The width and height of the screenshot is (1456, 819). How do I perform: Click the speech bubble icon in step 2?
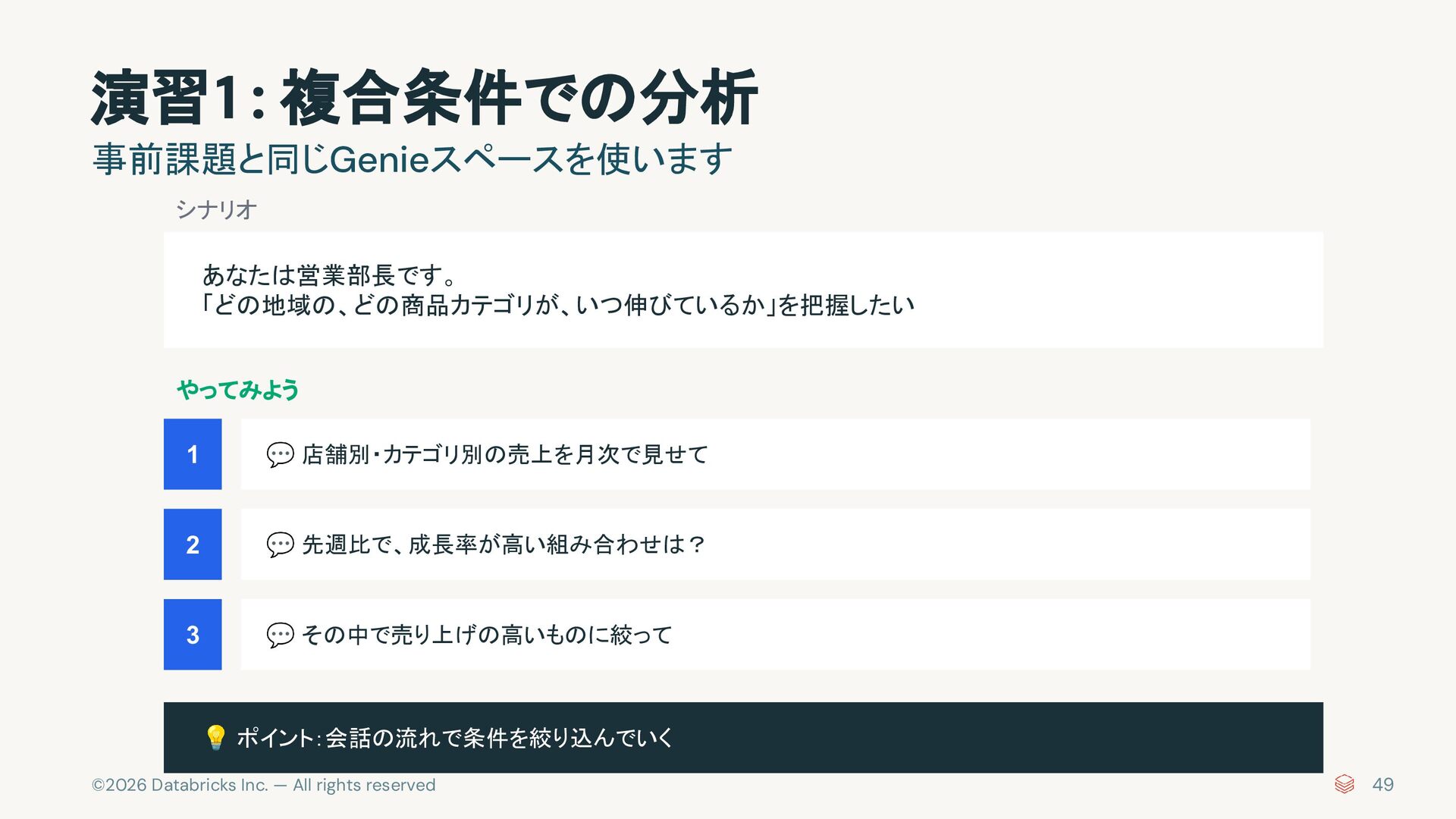click(280, 544)
